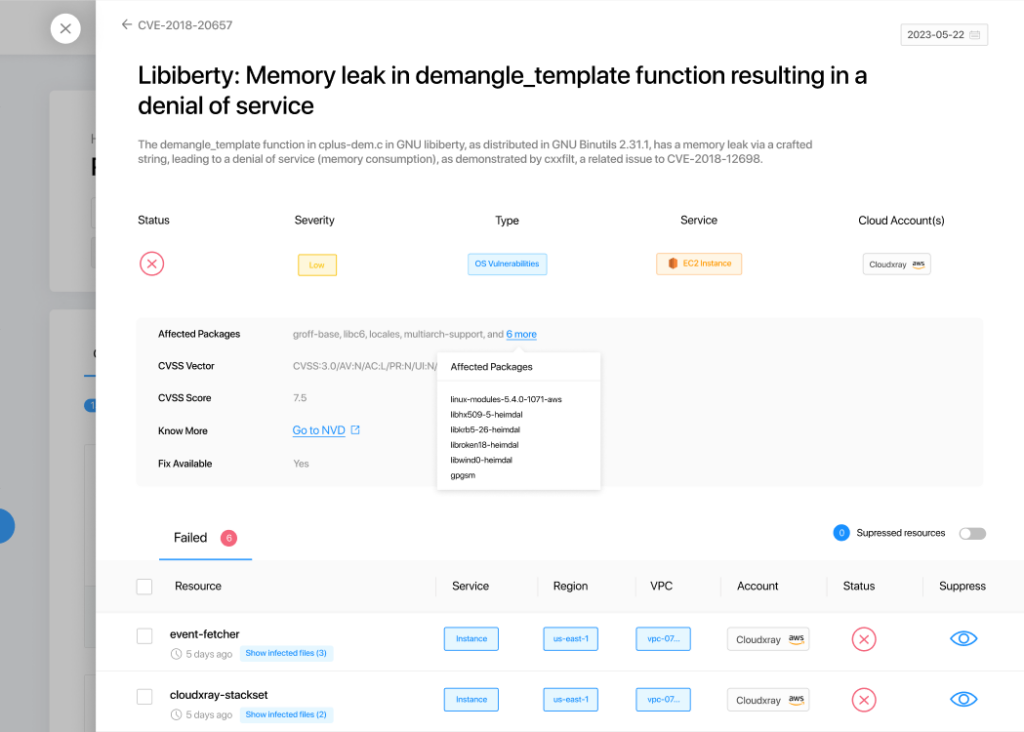The height and width of the screenshot is (732, 1024).
Task: Click the back arrow beside CVE-2018-20657
Action: point(126,25)
